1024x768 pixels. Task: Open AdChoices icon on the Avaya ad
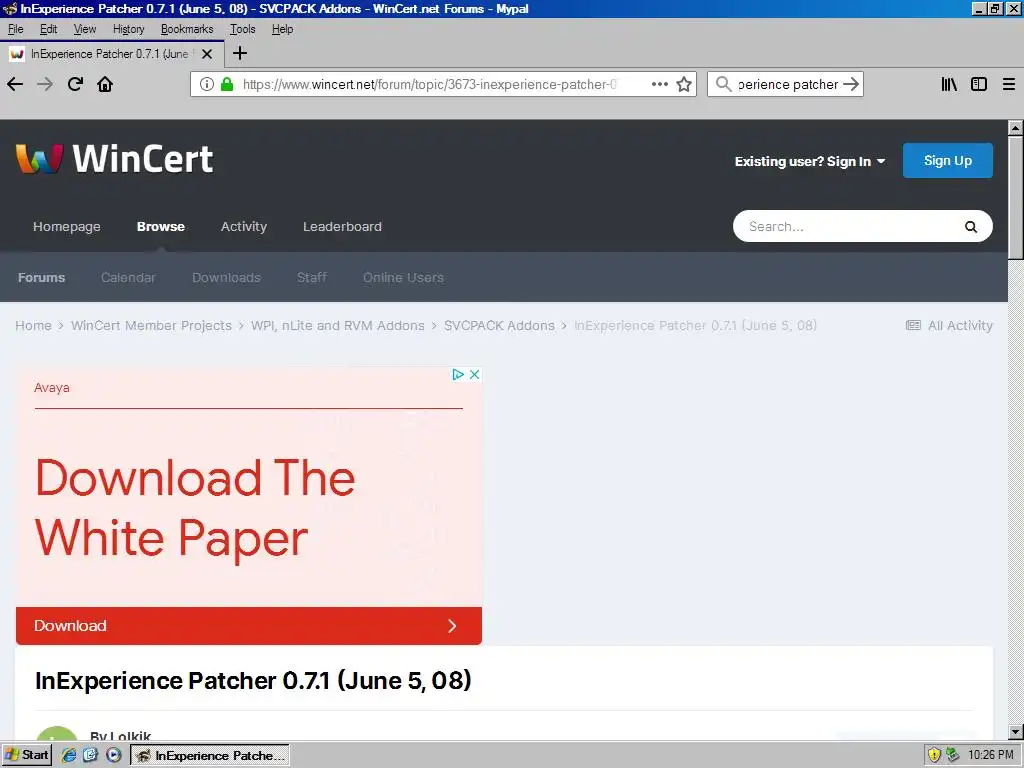458,374
